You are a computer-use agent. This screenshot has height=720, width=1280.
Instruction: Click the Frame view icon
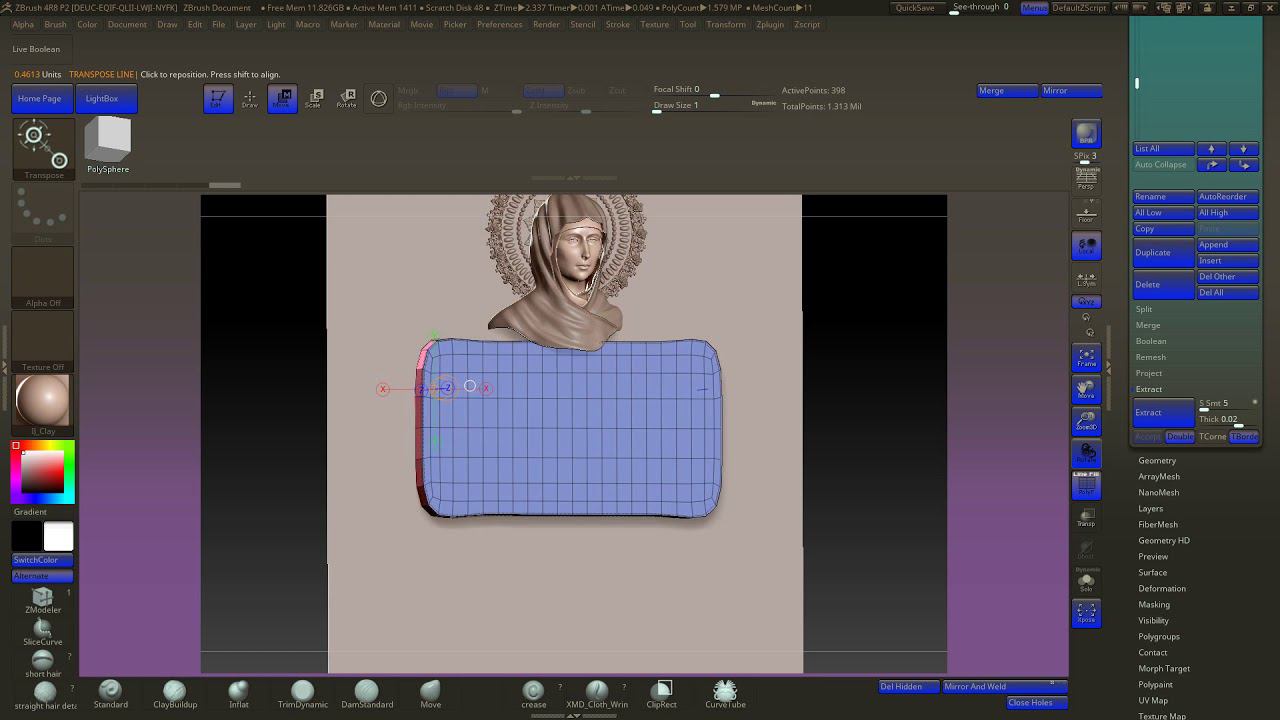[1086, 357]
